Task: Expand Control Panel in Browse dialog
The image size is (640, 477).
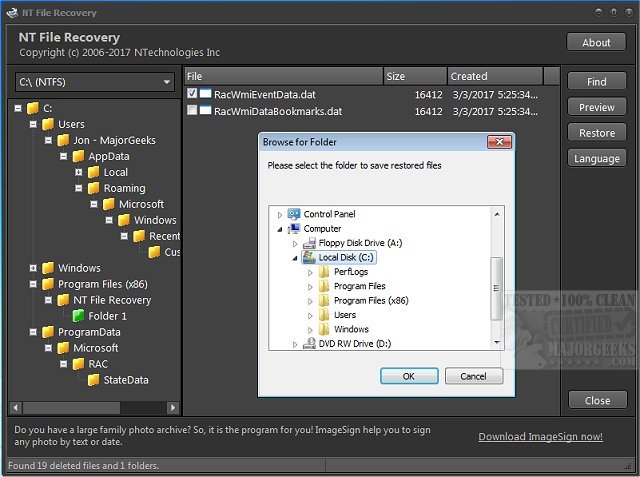Action: click(x=280, y=215)
